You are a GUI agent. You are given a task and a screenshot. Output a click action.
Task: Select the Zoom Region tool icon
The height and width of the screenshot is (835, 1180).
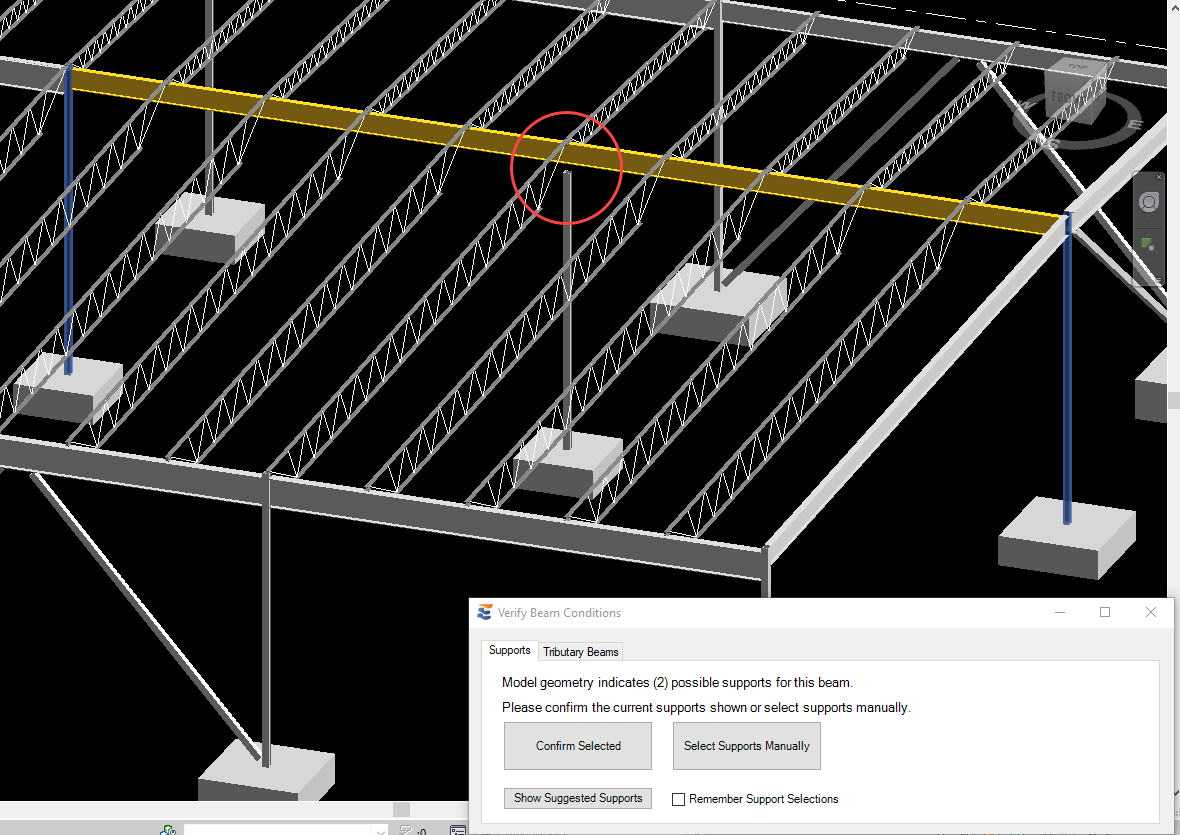(1148, 245)
